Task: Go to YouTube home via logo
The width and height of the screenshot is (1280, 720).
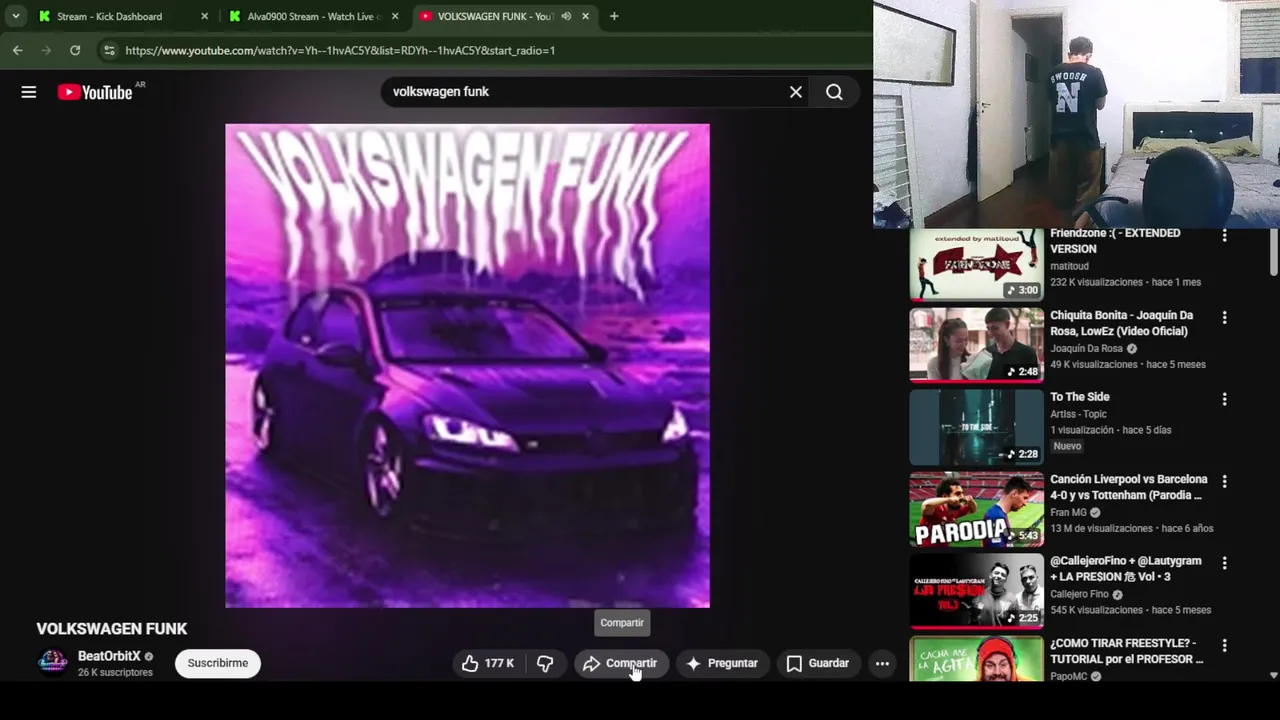Action: 95,92
